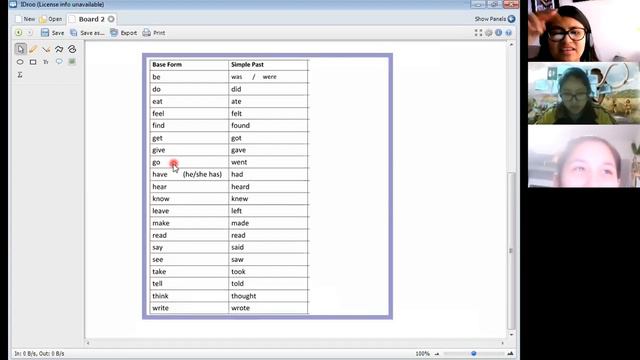Insert an image with the green picture tool
This screenshot has height=360, width=640.
click(x=72, y=62)
